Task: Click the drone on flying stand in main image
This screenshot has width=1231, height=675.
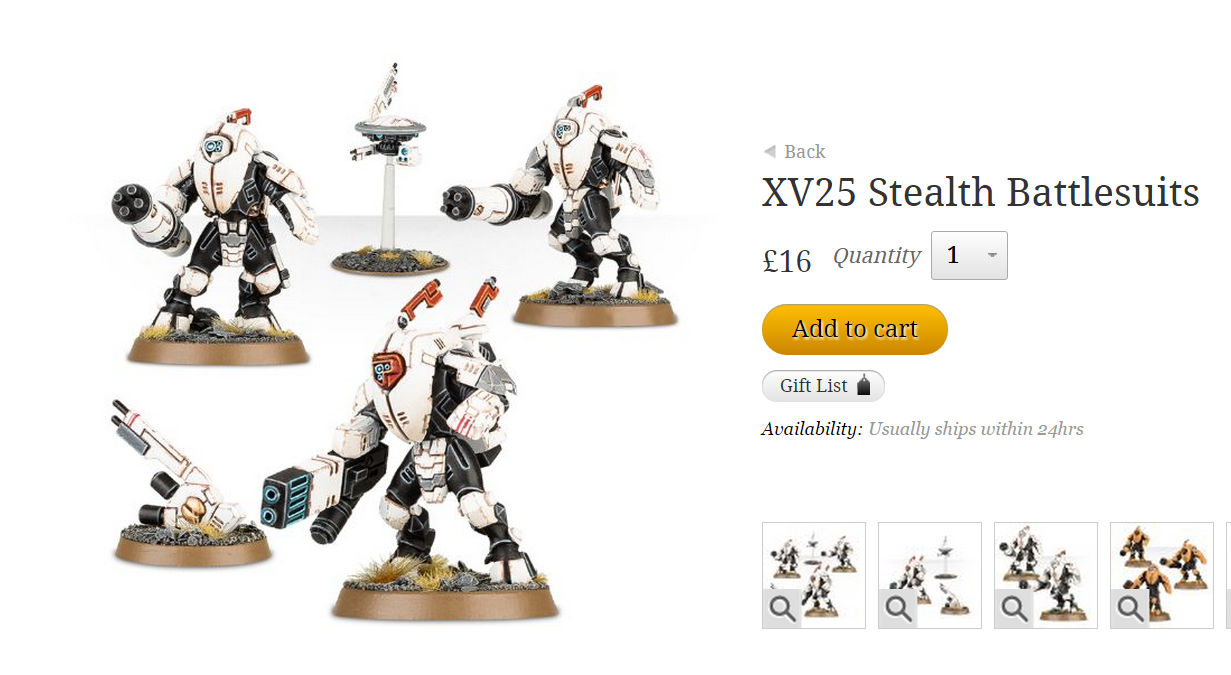Action: pos(388,168)
